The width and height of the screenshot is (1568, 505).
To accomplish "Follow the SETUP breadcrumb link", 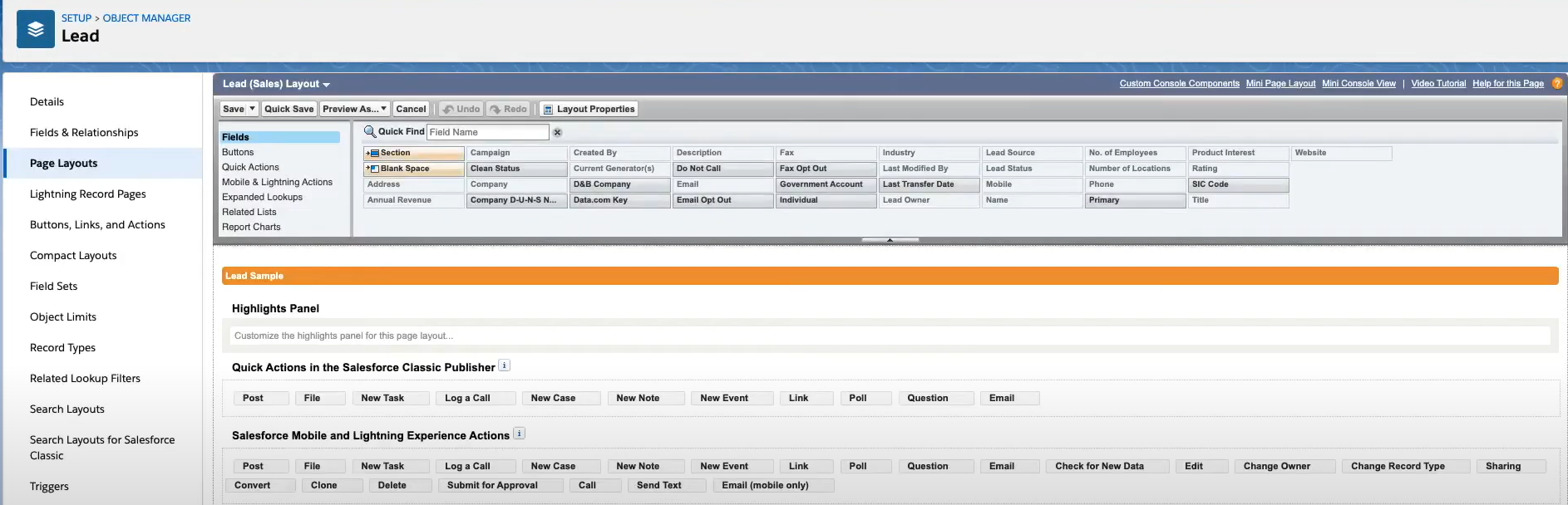I will point(76,18).
